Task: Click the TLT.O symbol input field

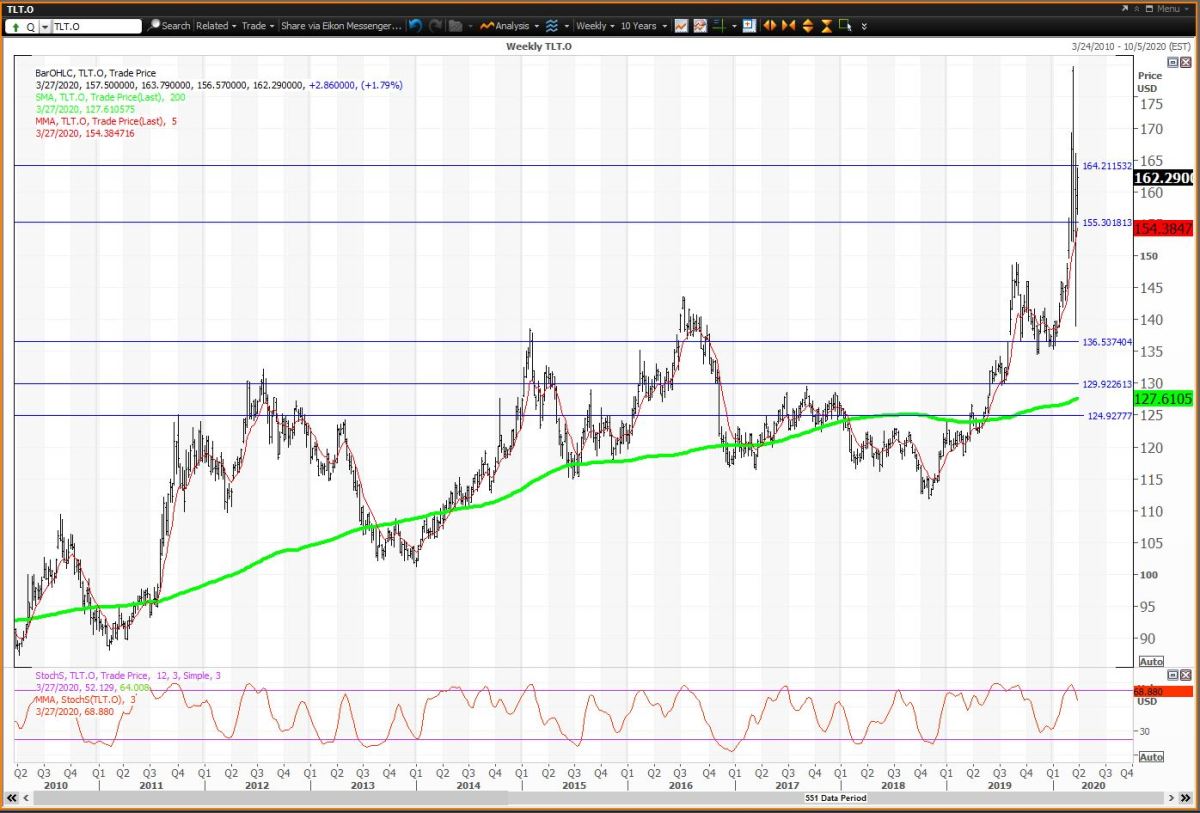Action: point(95,26)
